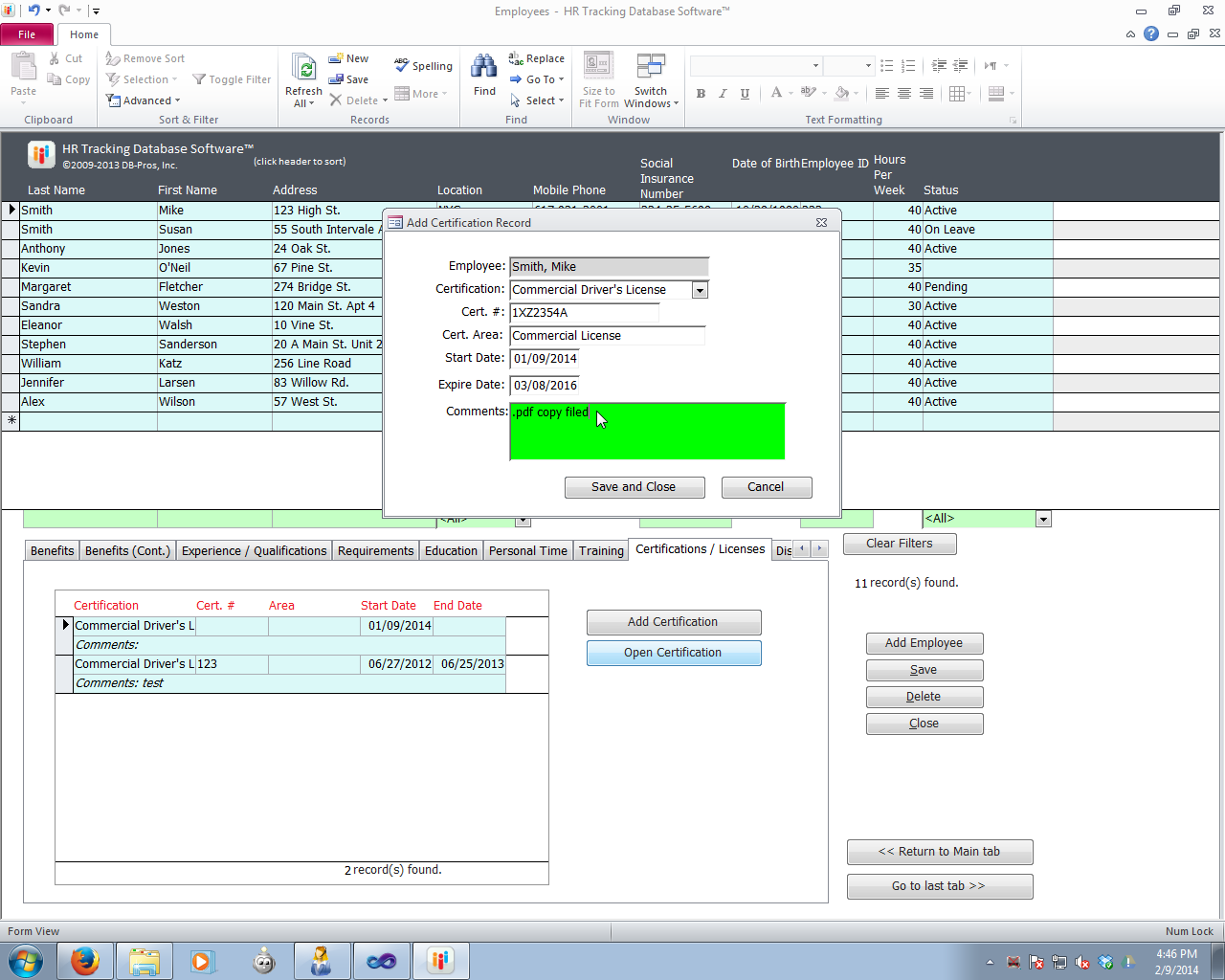Align text left in Text Formatting
Screen dimensions: 1225x980
[882, 93]
